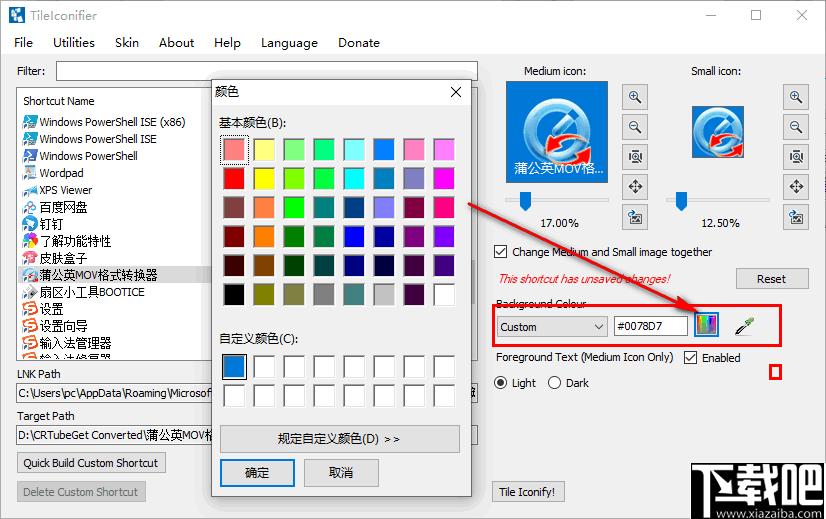Open the Utilities menu

[74, 43]
